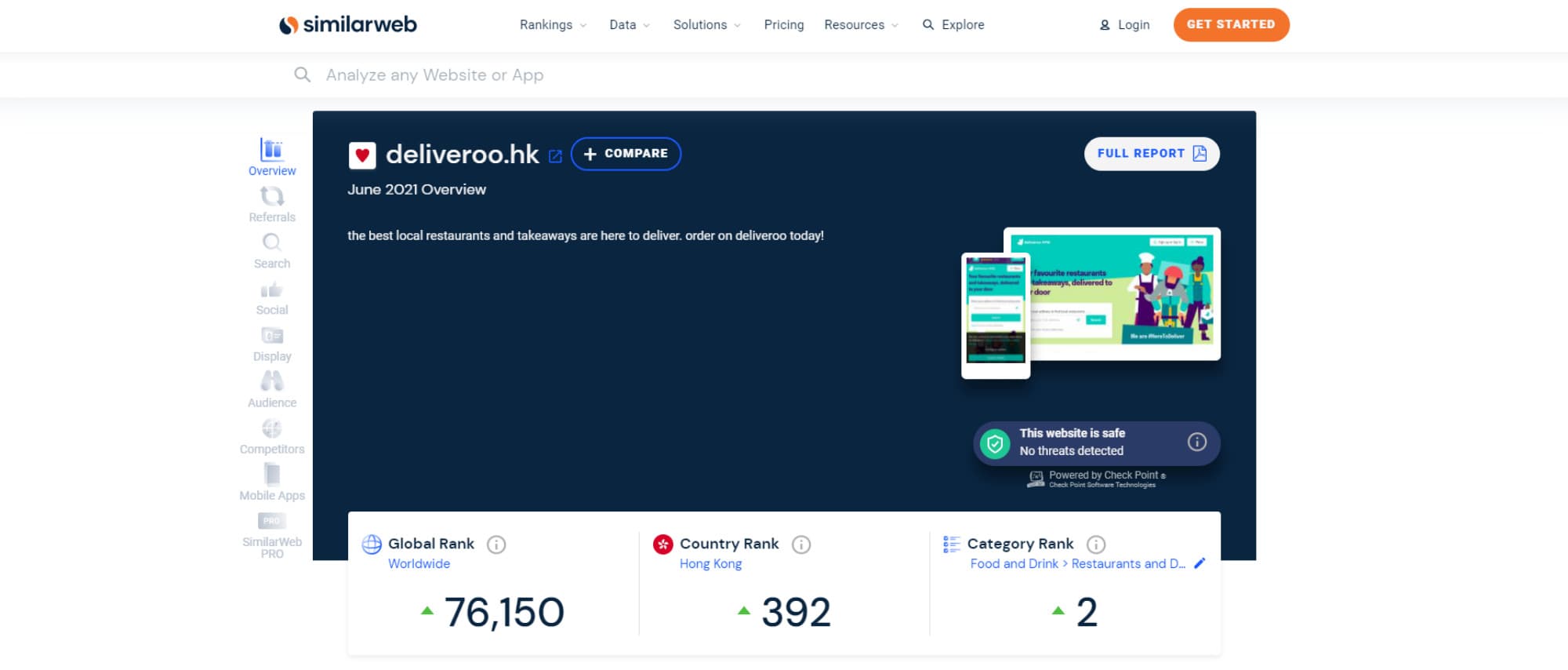Open Social traffic sidebar section
Viewport: 1568px width, 670px height.
[x=272, y=298]
